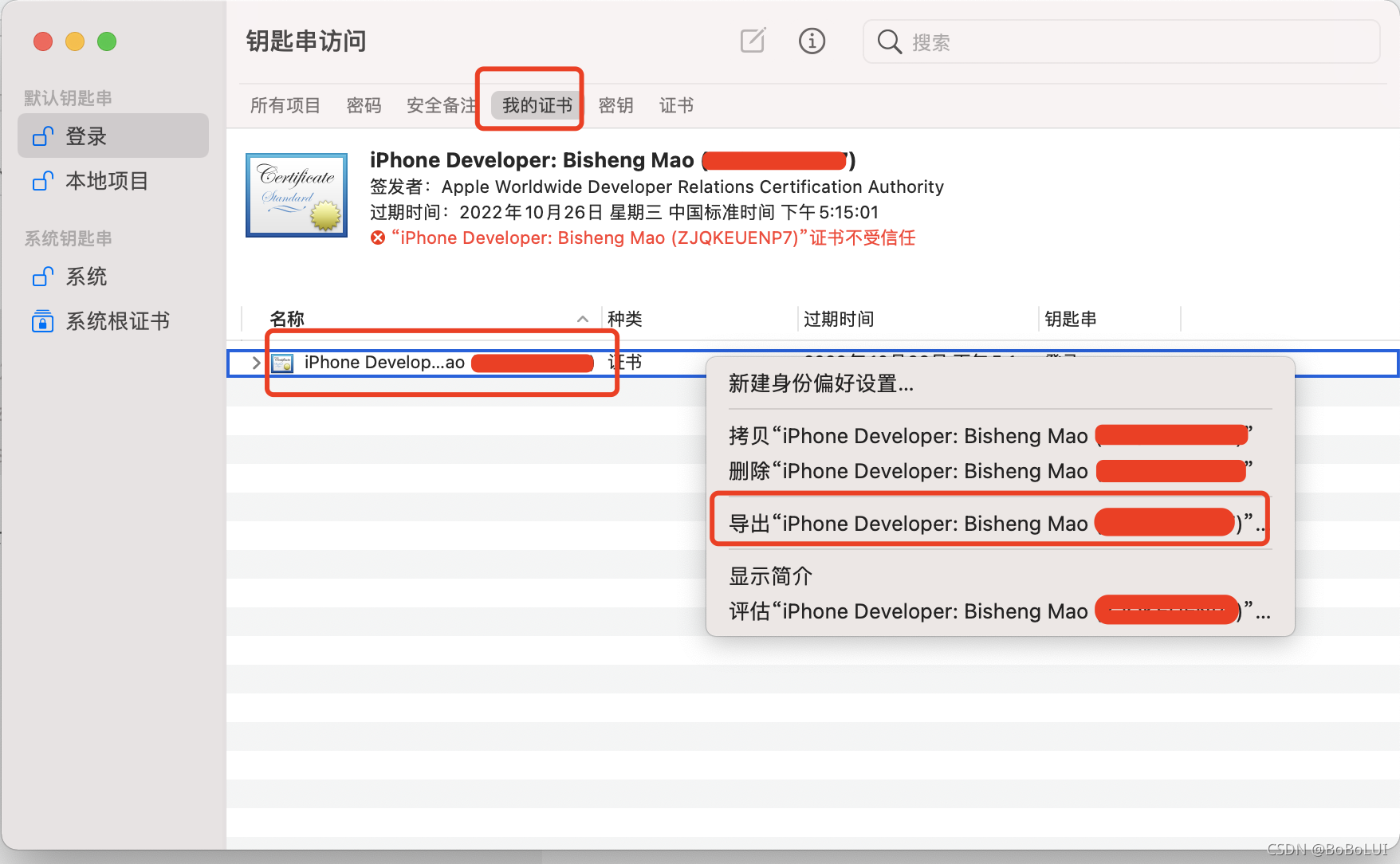Viewport: 1400px width, 864px height.
Task: Switch to 密钥 tab
Action: click(615, 105)
